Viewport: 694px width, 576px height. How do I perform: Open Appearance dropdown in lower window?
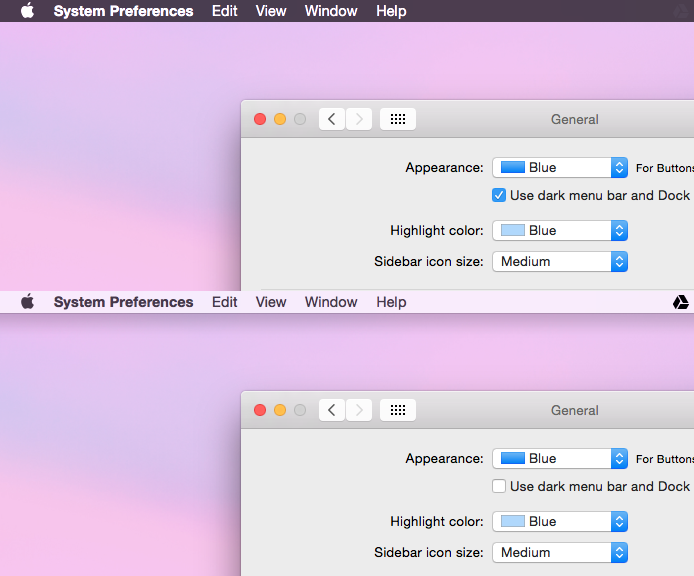pos(560,458)
